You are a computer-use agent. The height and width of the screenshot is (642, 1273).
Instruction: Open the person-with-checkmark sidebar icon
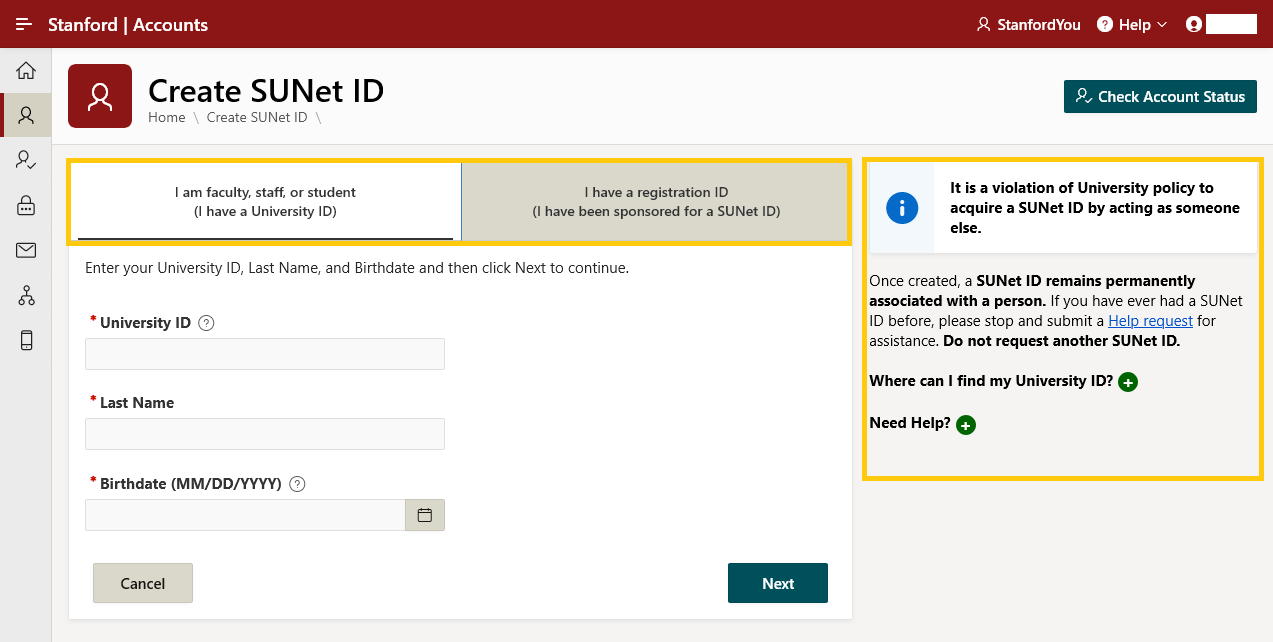tap(26, 160)
